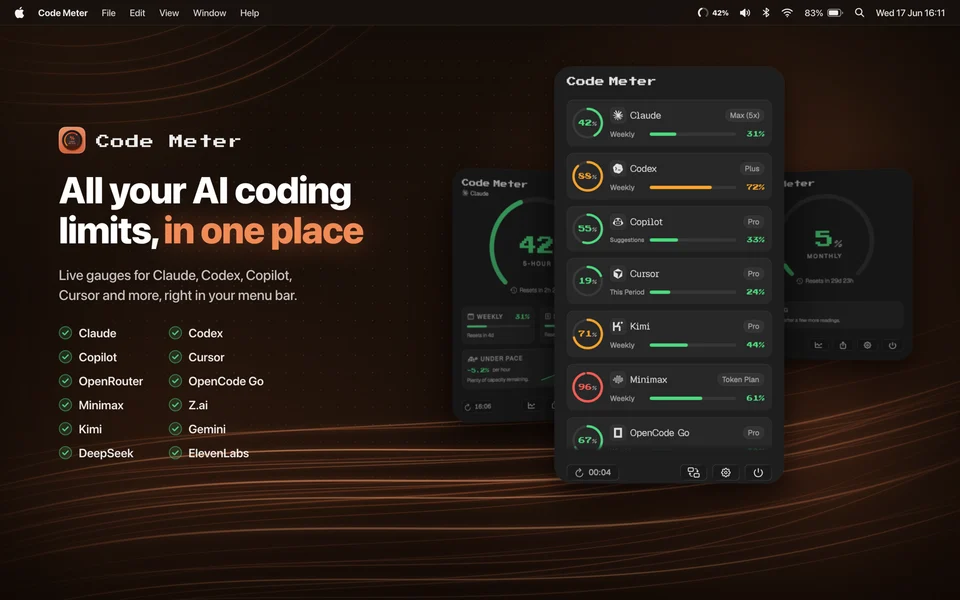
Task: Open the Claude provider icon in the main panel
Action: click(x=618, y=115)
